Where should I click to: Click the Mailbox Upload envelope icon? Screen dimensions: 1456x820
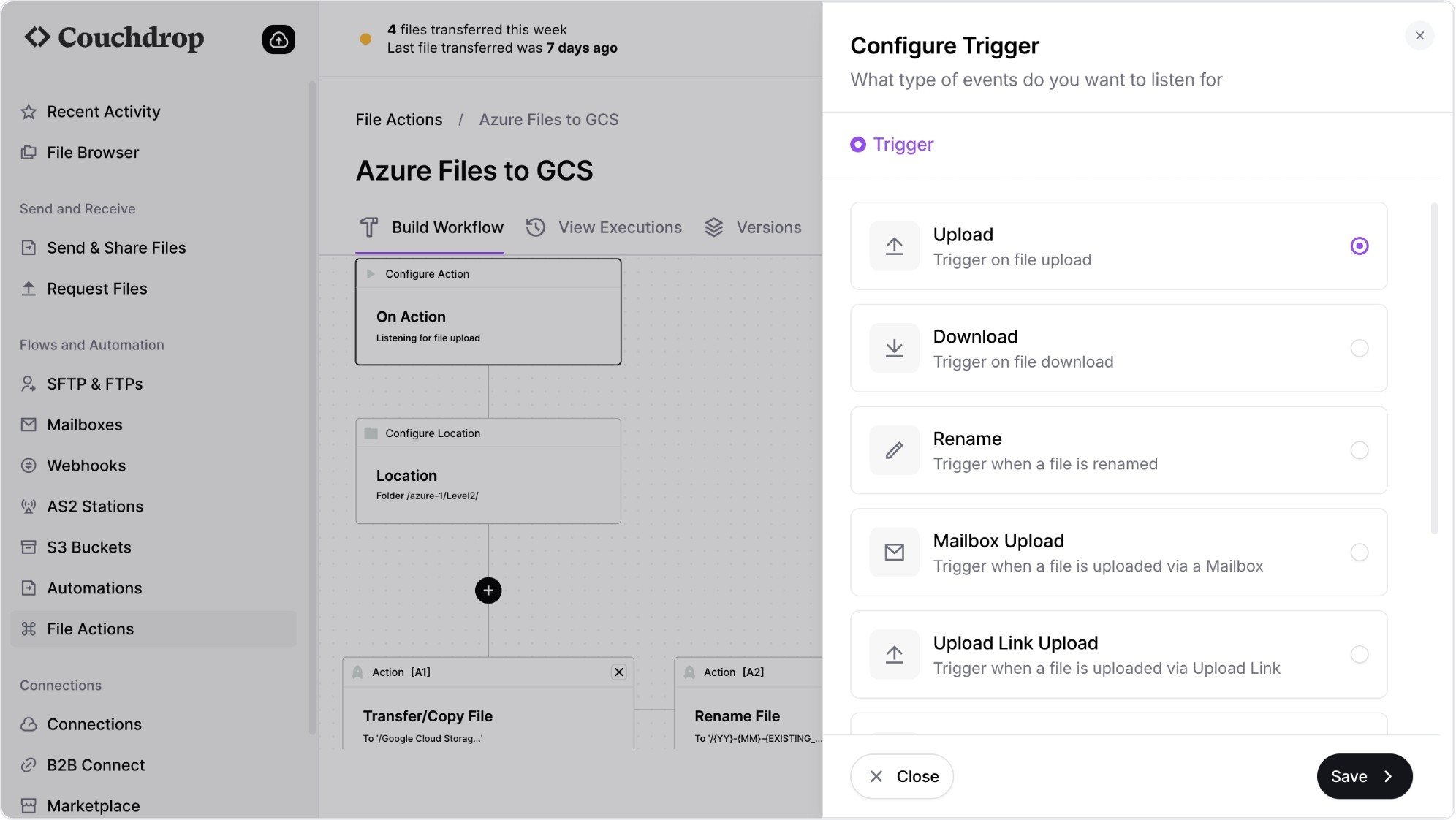click(x=894, y=553)
